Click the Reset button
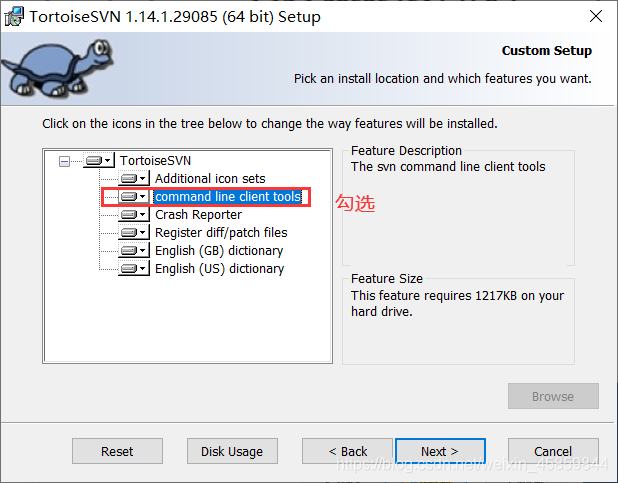This screenshot has height=483, width=618. pyautogui.click(x=117, y=451)
